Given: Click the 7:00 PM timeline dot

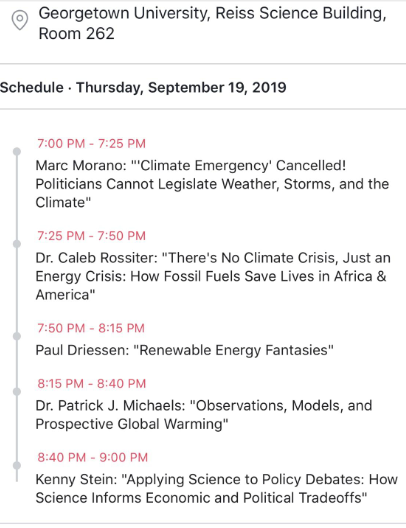Looking at the screenshot, I should pyautogui.click(x=17, y=152).
